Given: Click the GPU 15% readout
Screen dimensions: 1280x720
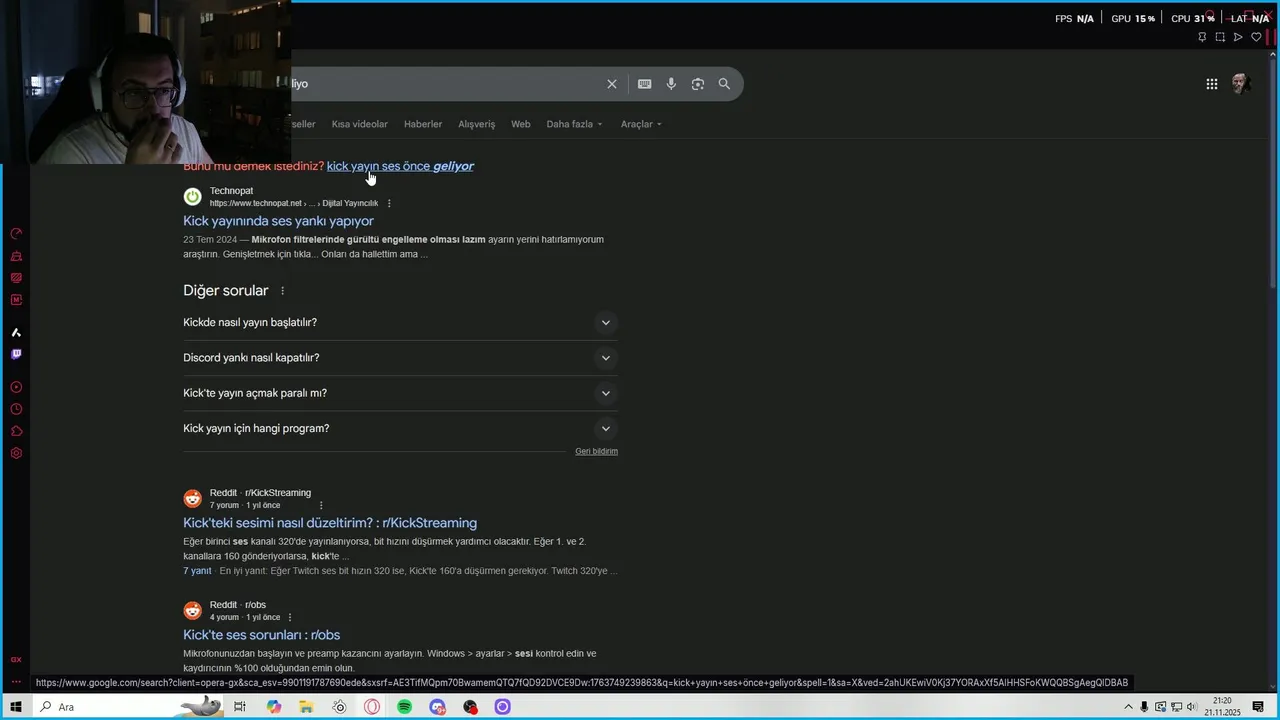Looking at the screenshot, I should click(x=1133, y=18).
